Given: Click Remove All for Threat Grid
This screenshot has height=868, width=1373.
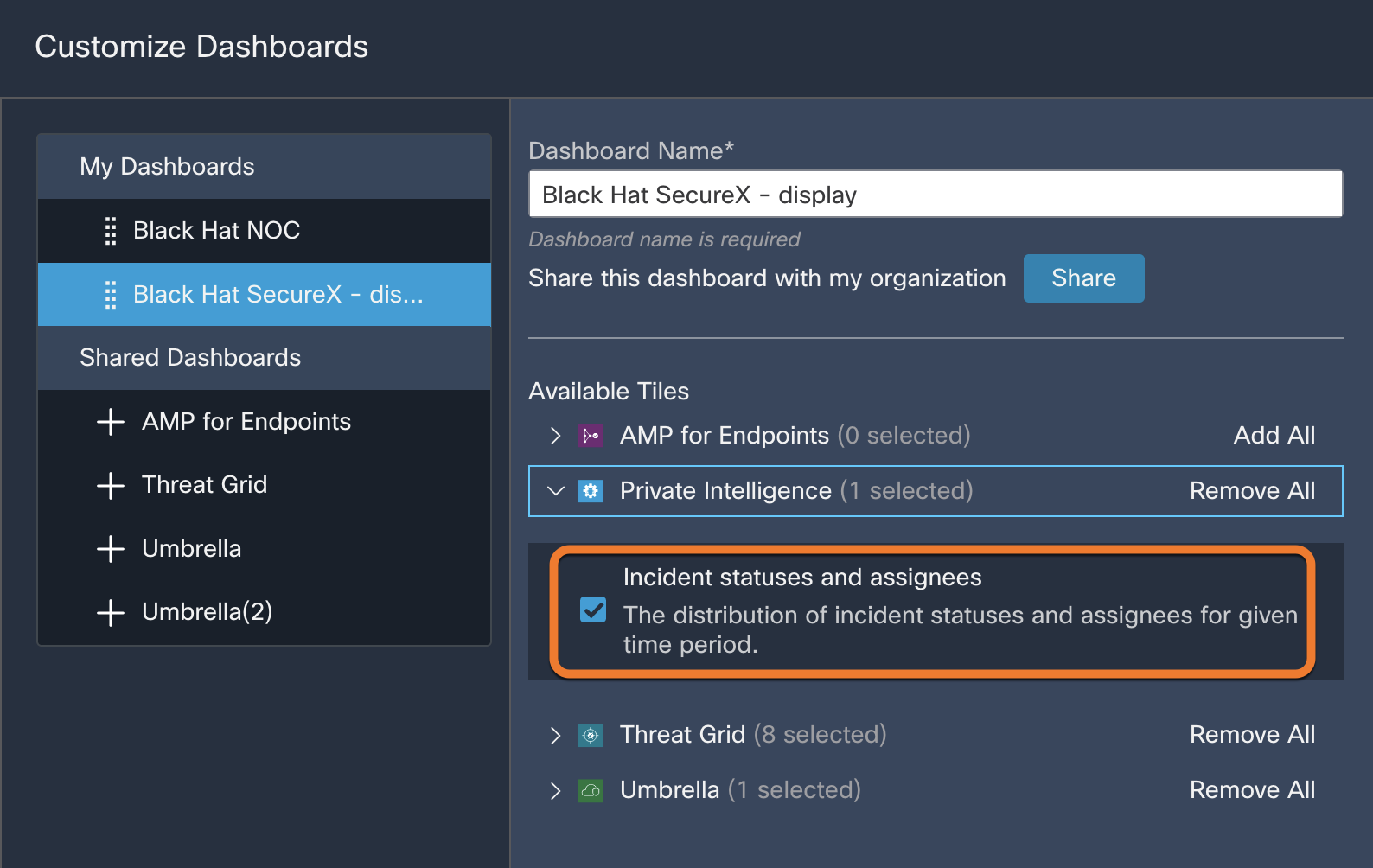Looking at the screenshot, I should (1252, 735).
